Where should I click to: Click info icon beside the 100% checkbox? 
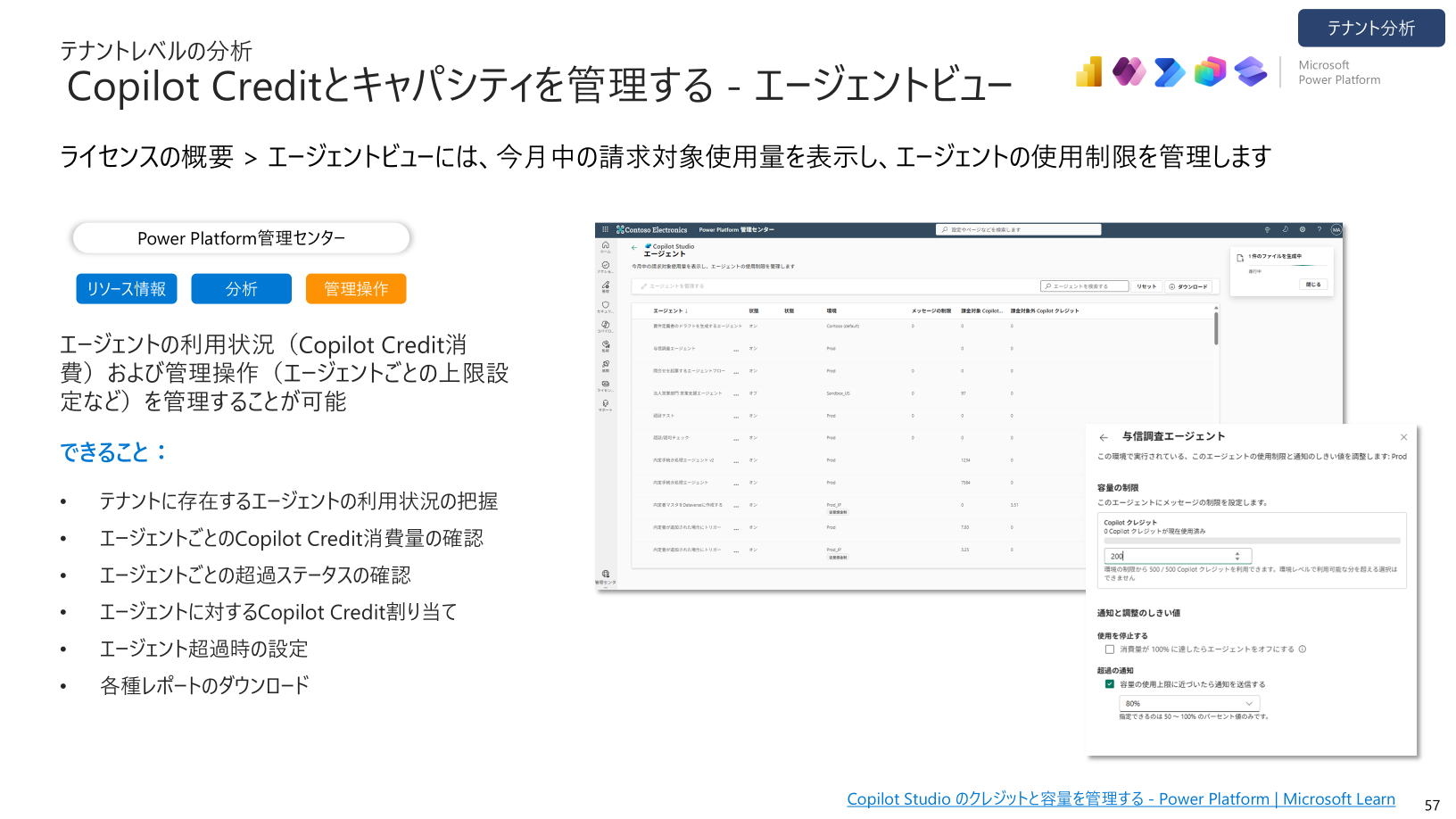[x=1303, y=649]
